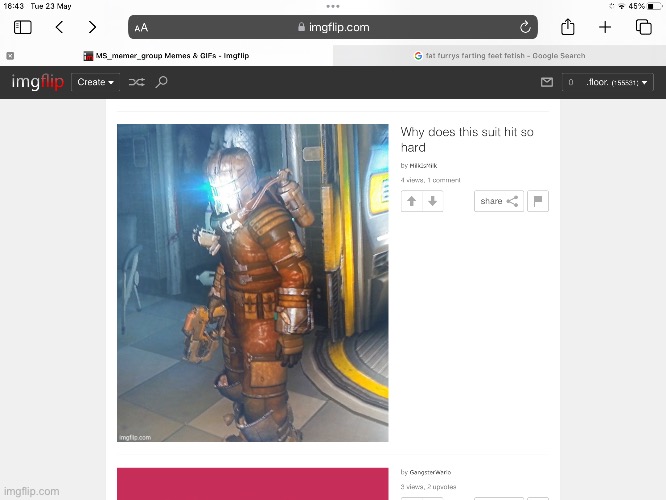Image resolution: width=666 pixels, height=500 pixels.
Task: Open imgflip messages envelope icon
Action: (547, 82)
